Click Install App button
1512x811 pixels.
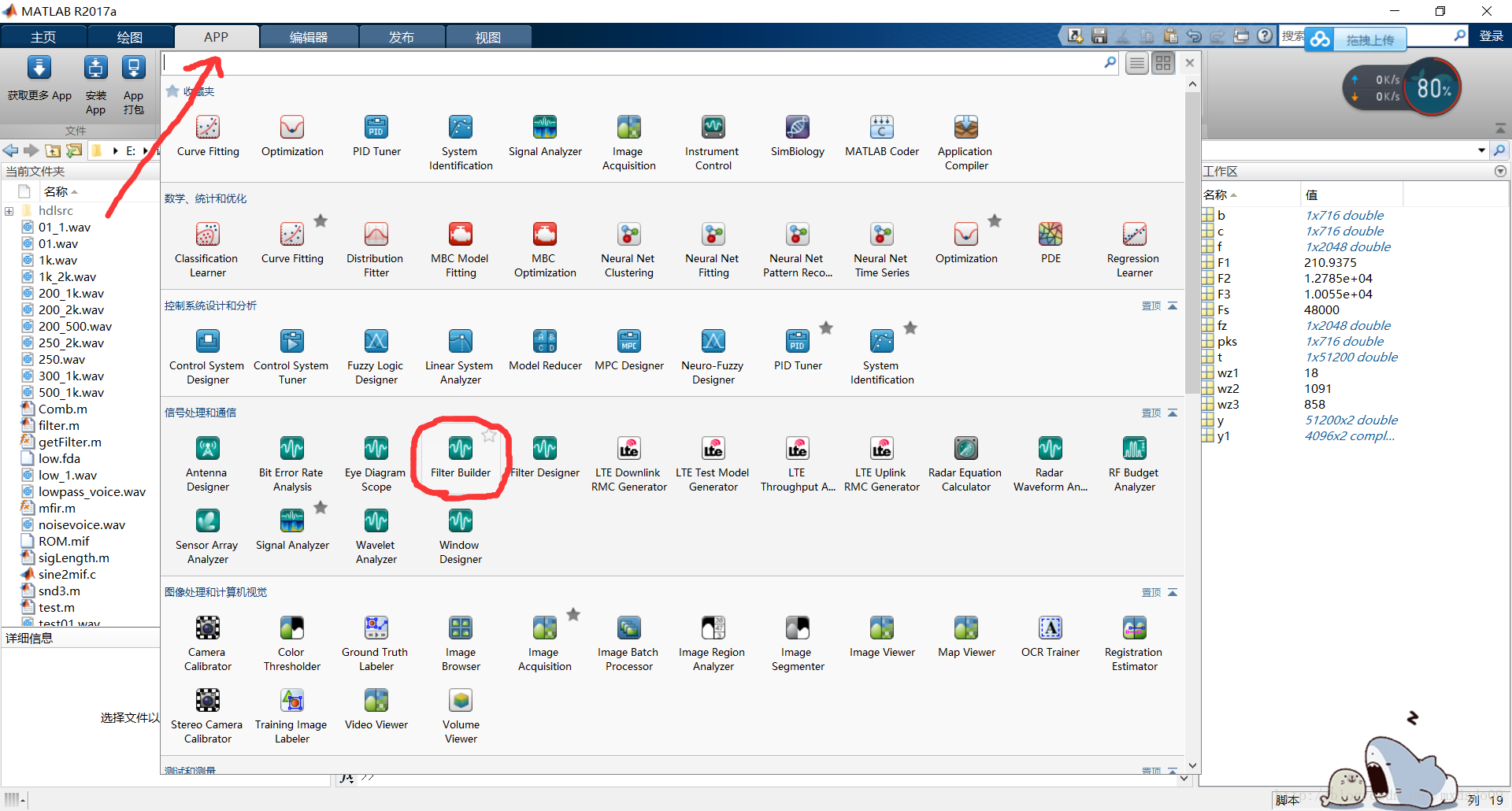tap(96, 85)
